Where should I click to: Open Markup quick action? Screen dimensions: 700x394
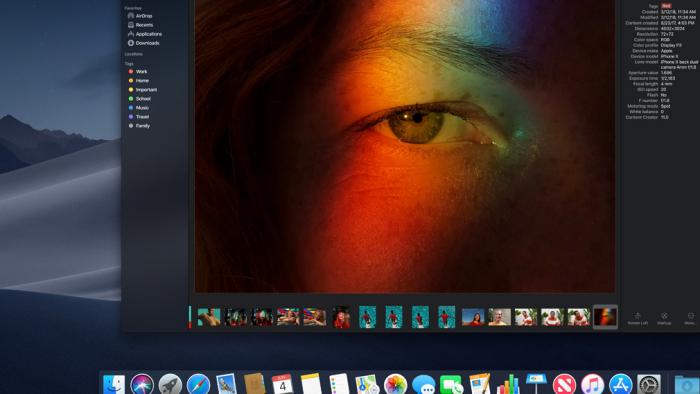coord(664,318)
